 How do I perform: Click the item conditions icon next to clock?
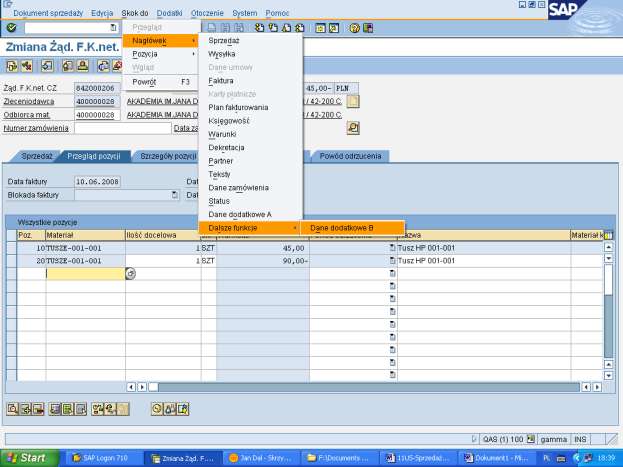tap(170, 409)
